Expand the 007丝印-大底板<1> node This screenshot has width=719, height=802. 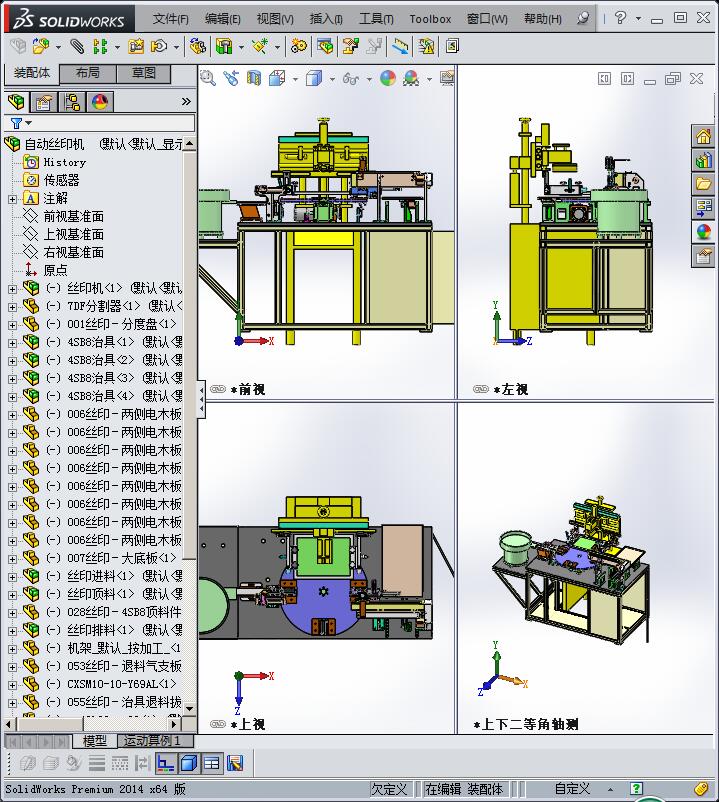(x=12, y=559)
